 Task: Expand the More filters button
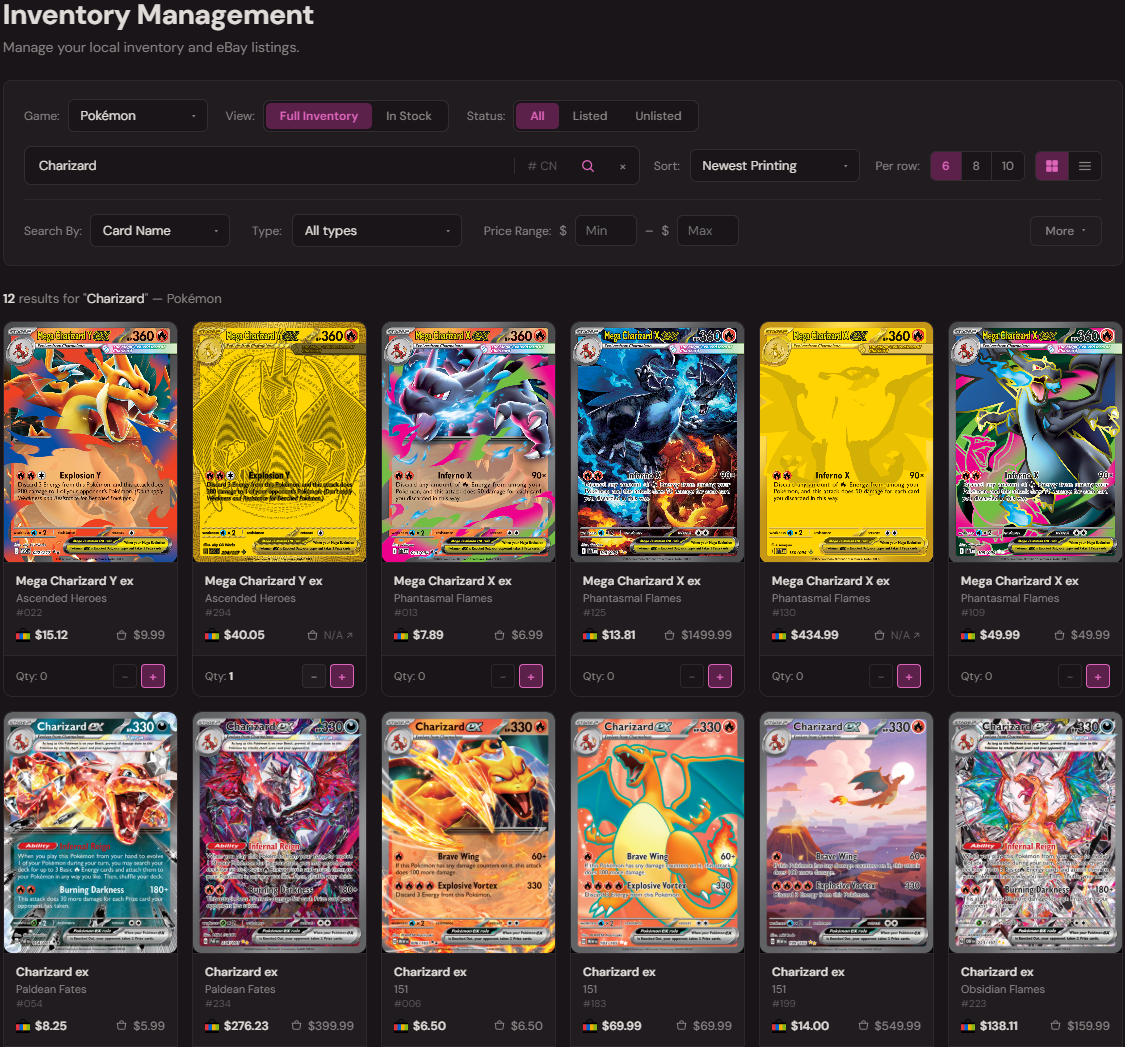click(1065, 231)
